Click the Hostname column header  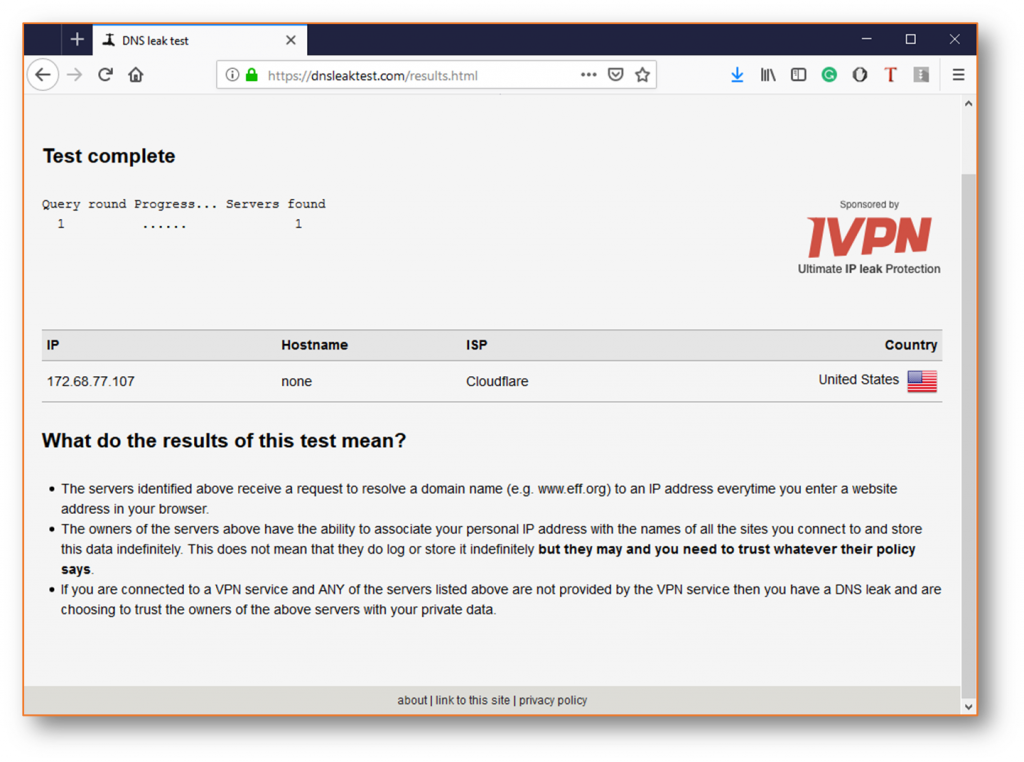click(x=315, y=345)
